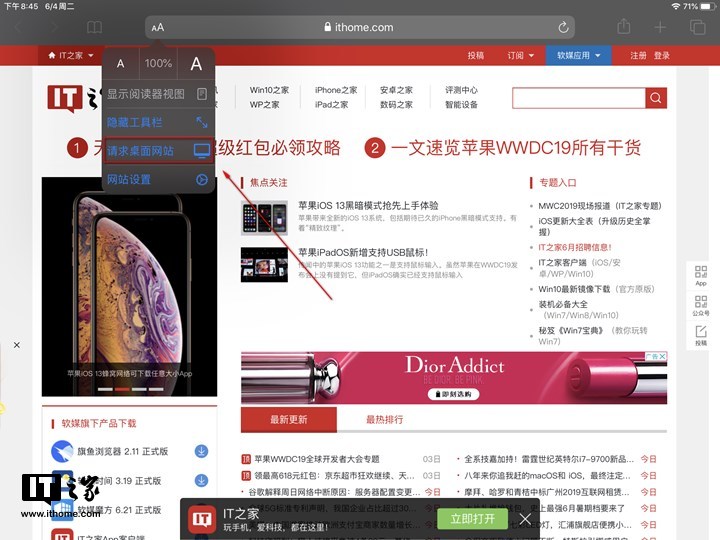This screenshot has width=720, height=540.
Task: Reload the ithome.com page
Action: (563, 28)
